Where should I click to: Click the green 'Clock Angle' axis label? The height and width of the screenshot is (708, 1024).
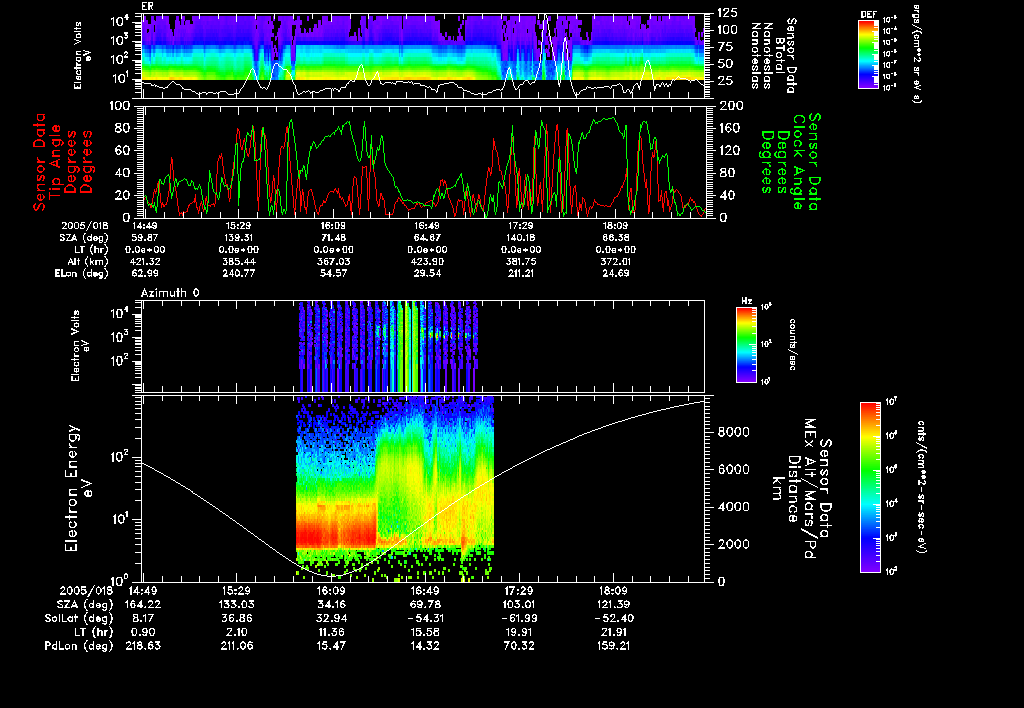click(x=798, y=162)
